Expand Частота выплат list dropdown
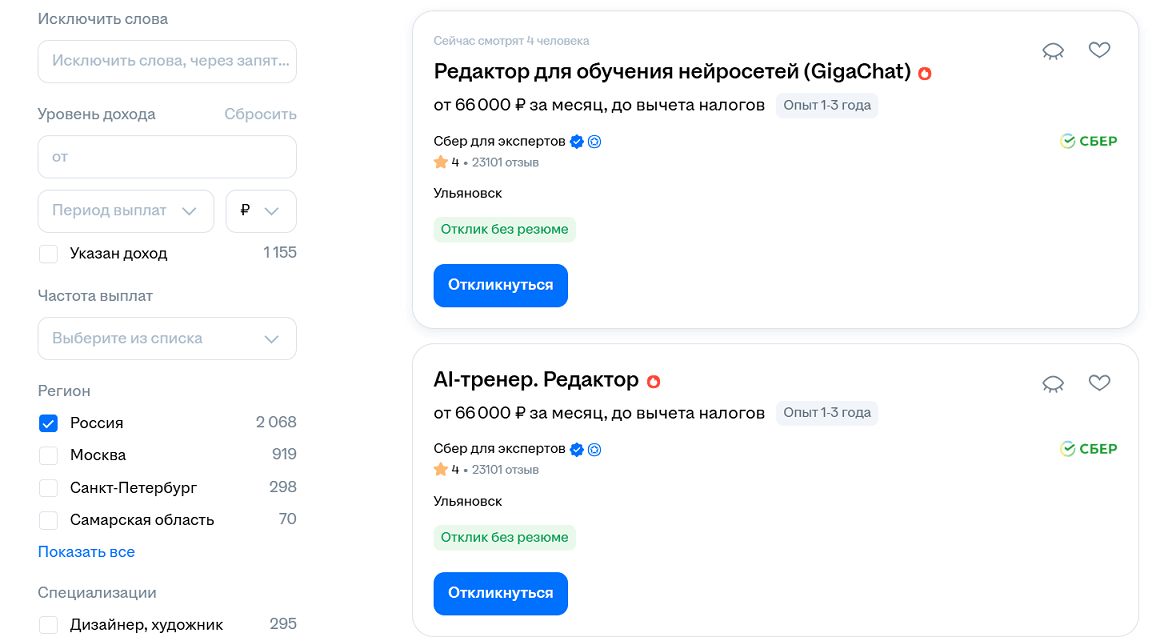Viewport: 1164px width, 637px height. pyautogui.click(x=167, y=339)
